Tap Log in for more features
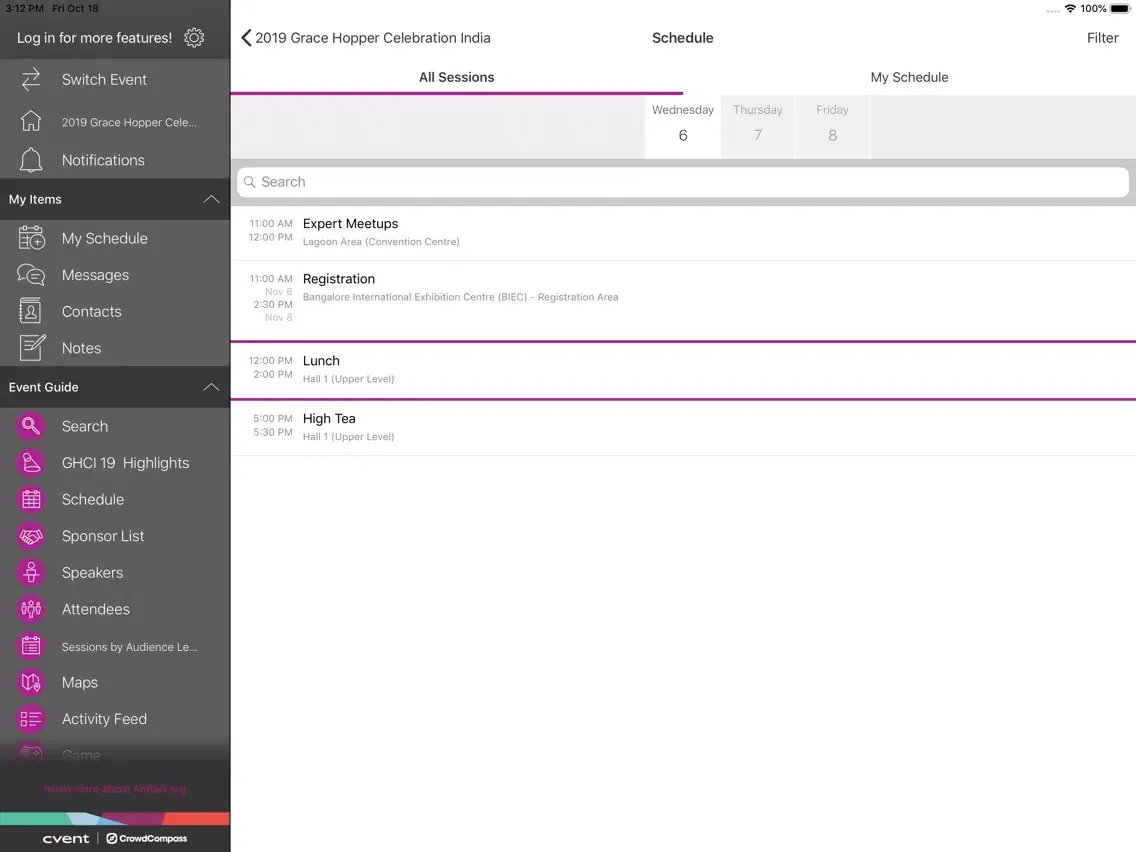This screenshot has height=852, width=1136. [94, 38]
